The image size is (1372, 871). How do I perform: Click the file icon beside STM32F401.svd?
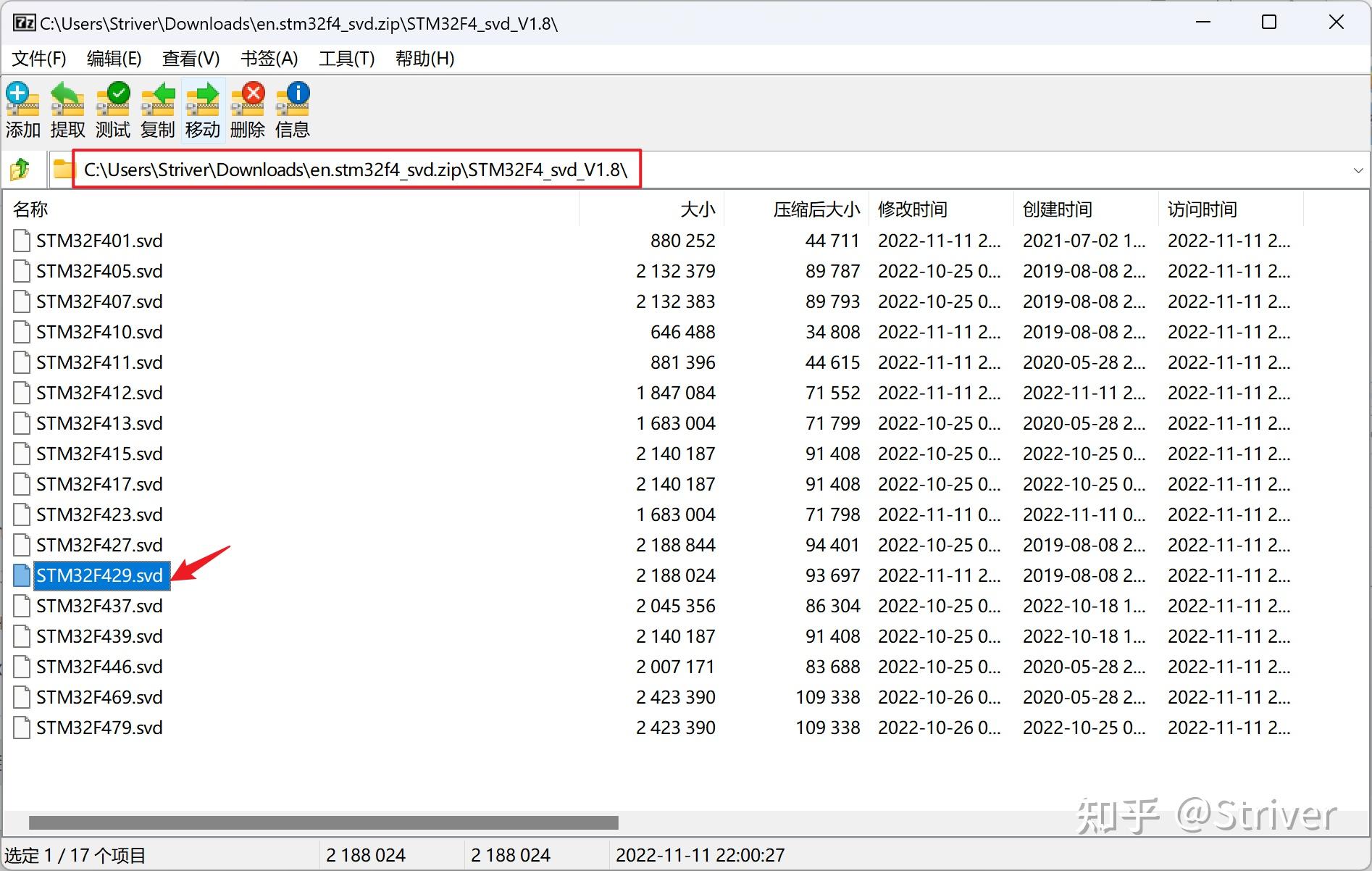tap(22, 241)
